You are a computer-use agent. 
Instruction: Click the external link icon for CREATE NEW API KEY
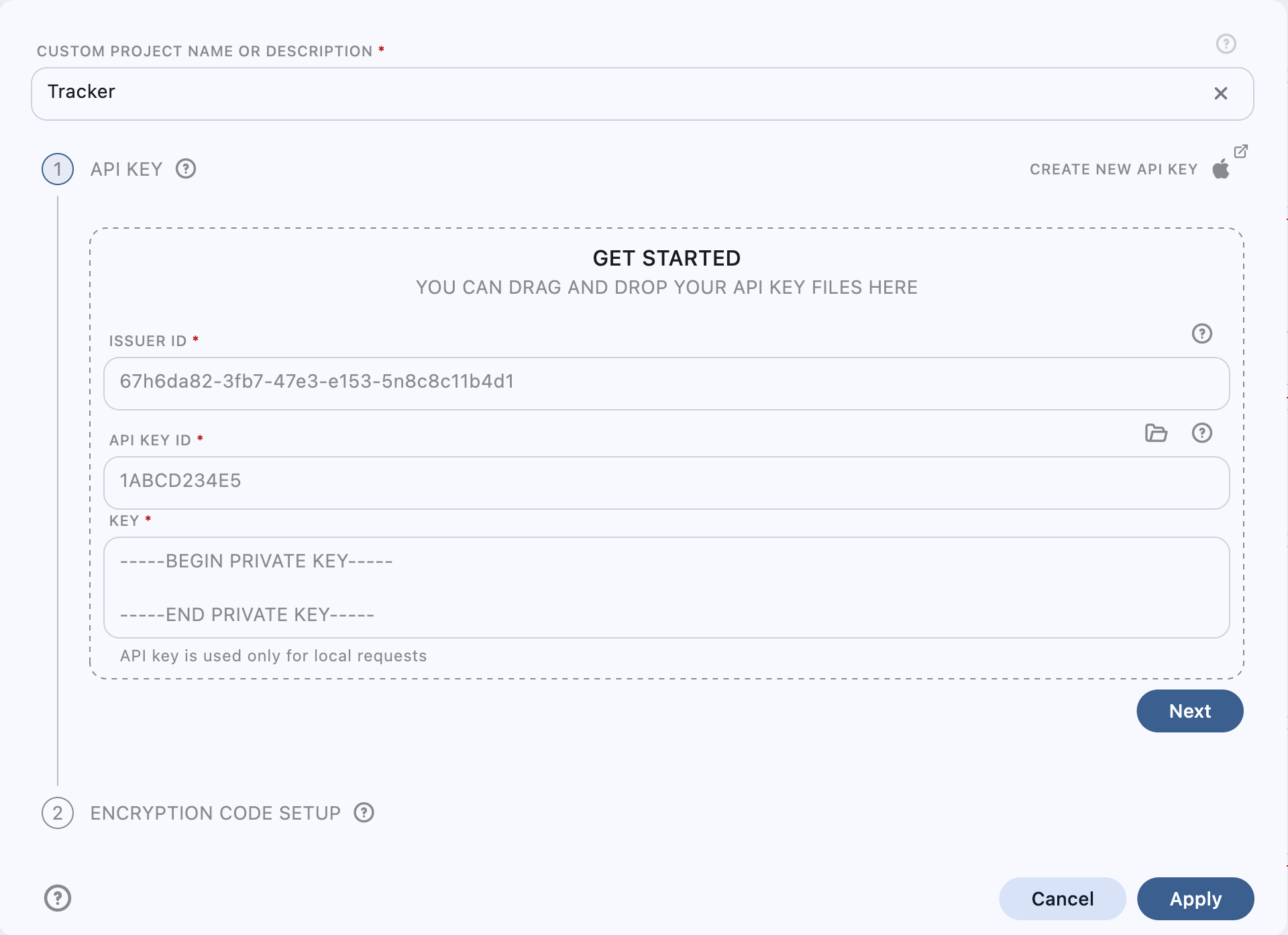1240,151
